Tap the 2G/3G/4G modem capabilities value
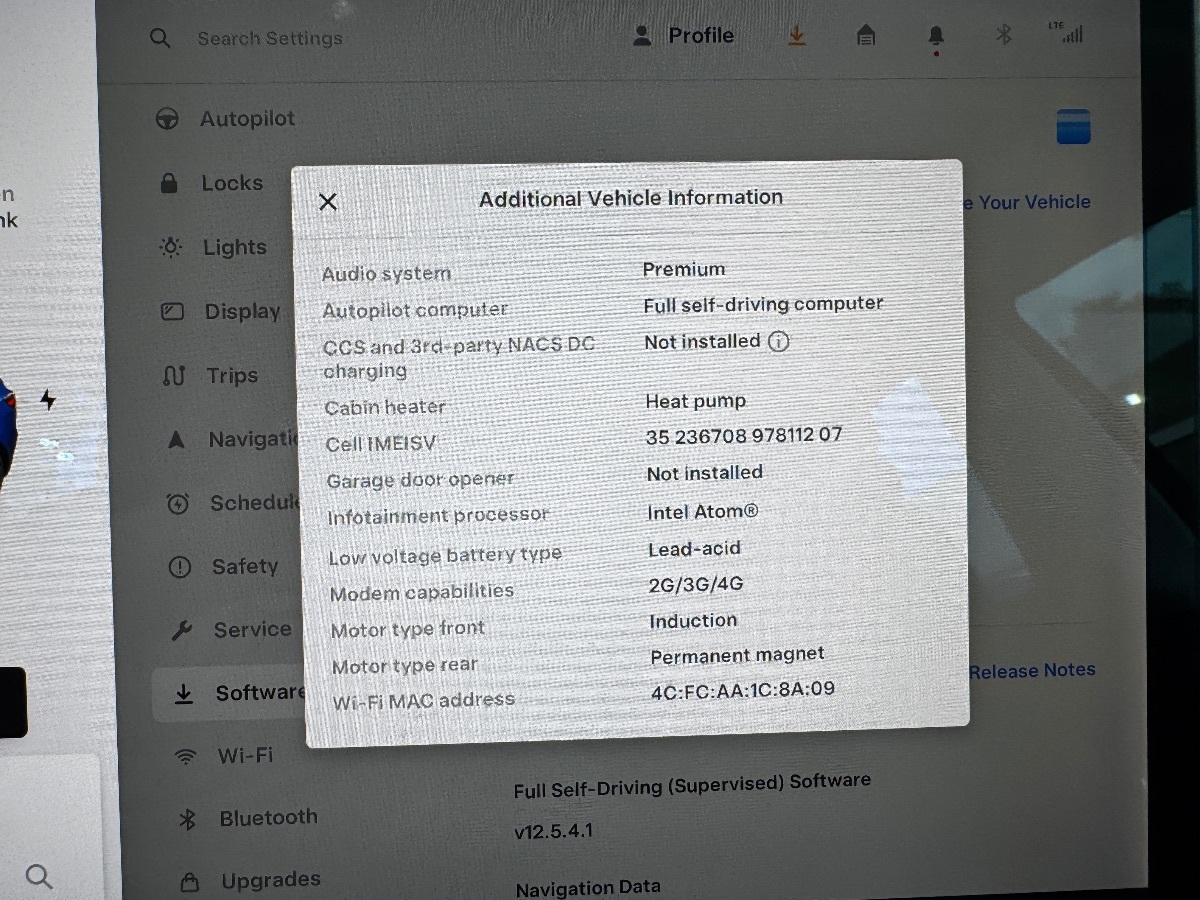 tap(696, 585)
